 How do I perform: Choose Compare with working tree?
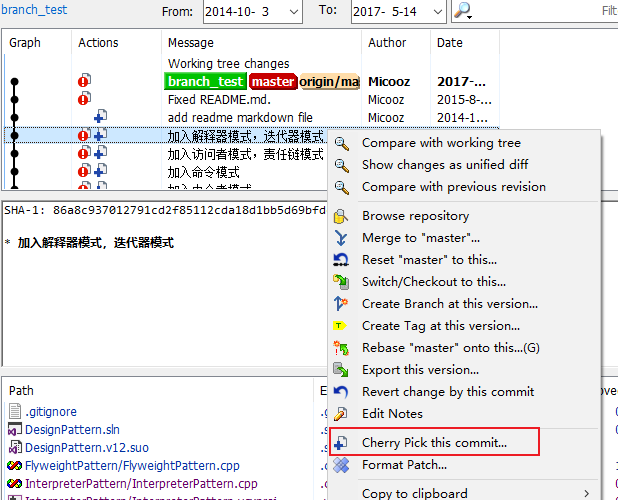coord(441,143)
